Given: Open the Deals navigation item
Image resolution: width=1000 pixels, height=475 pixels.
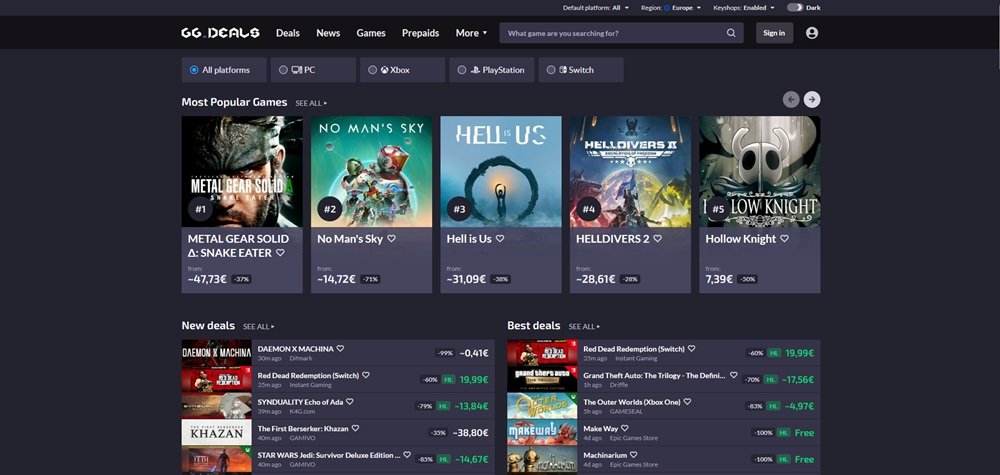Looking at the screenshot, I should (x=288, y=33).
